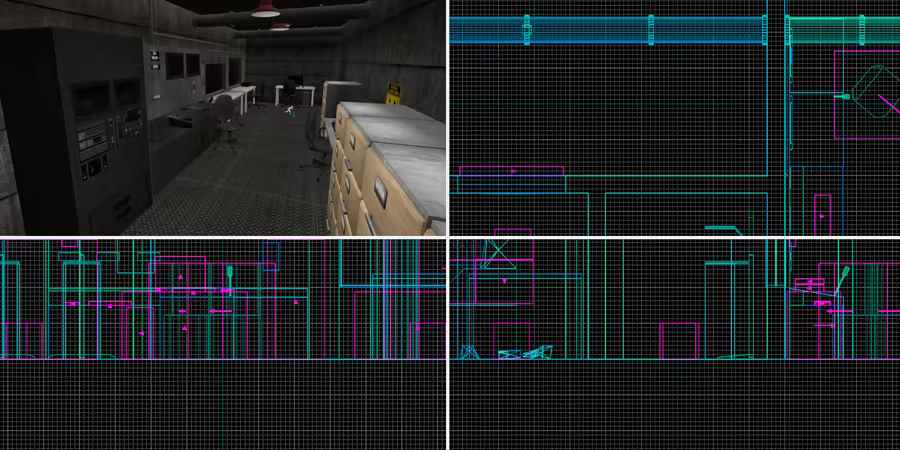Screen dimensions: 900x450
Task: Click the diamond-plate floor in the 3D view
Action: click(x=230, y=190)
